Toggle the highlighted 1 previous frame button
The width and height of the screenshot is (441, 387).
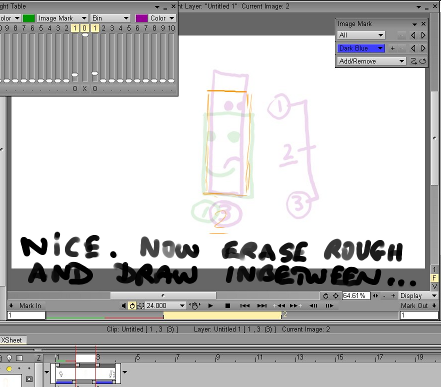pos(75,28)
